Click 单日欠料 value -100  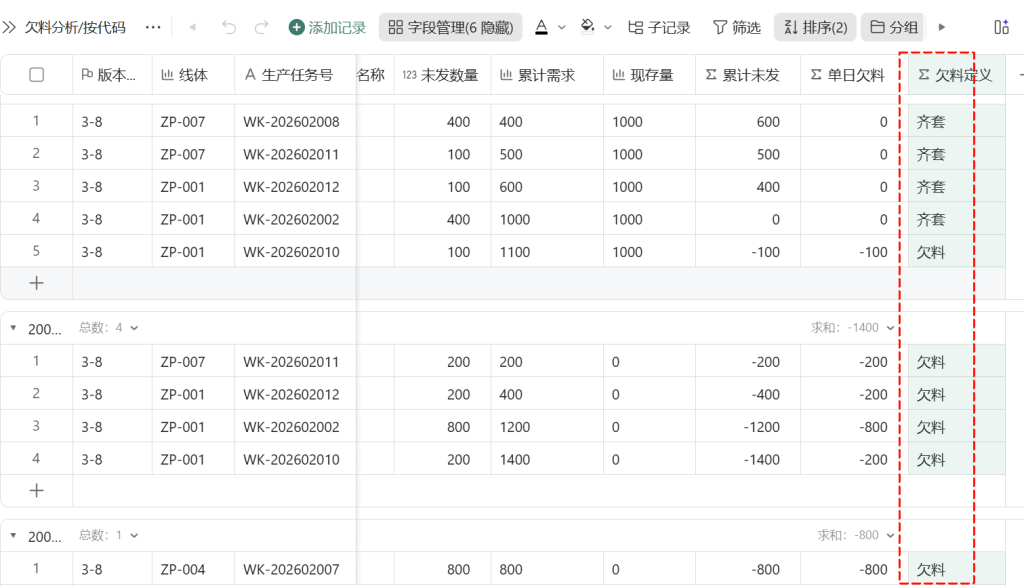(x=854, y=252)
